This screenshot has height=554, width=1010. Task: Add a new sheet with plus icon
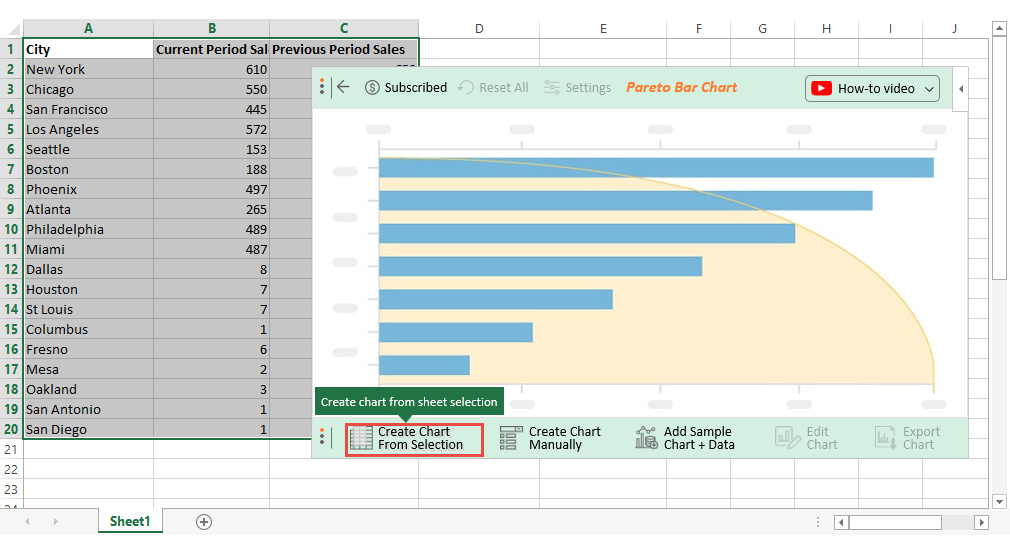(204, 522)
